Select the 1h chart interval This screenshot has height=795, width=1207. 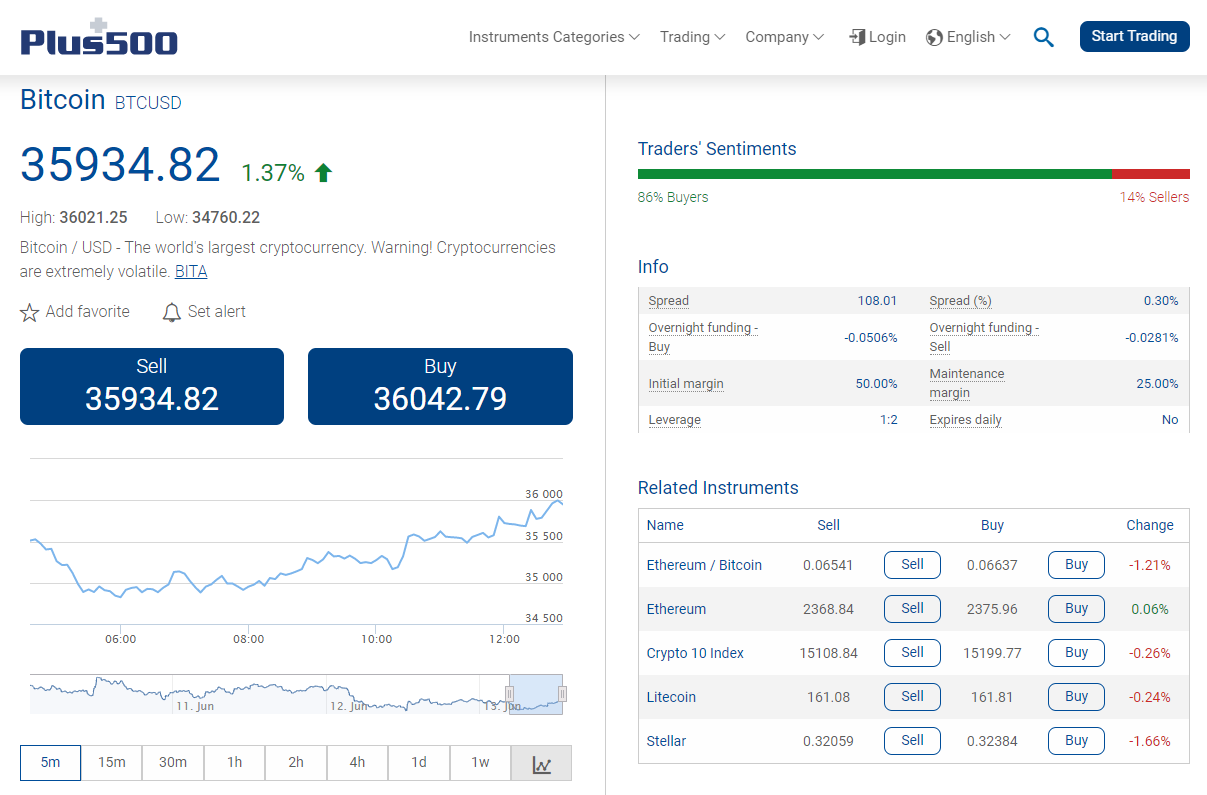click(235, 763)
